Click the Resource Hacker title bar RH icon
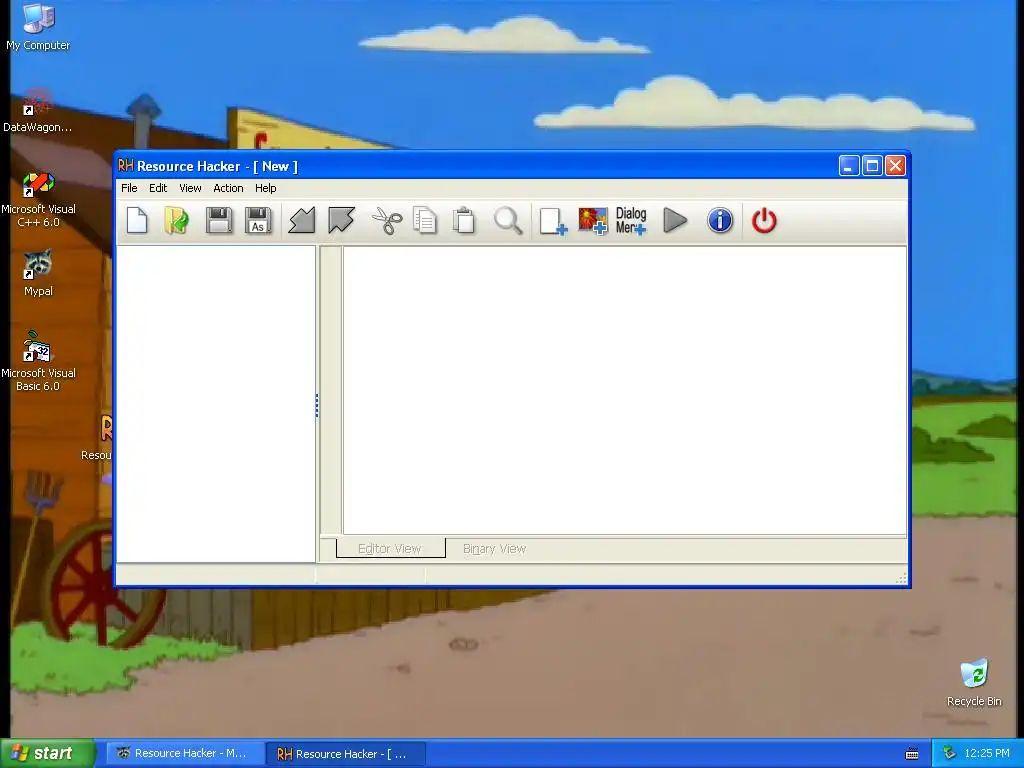 tap(125, 166)
